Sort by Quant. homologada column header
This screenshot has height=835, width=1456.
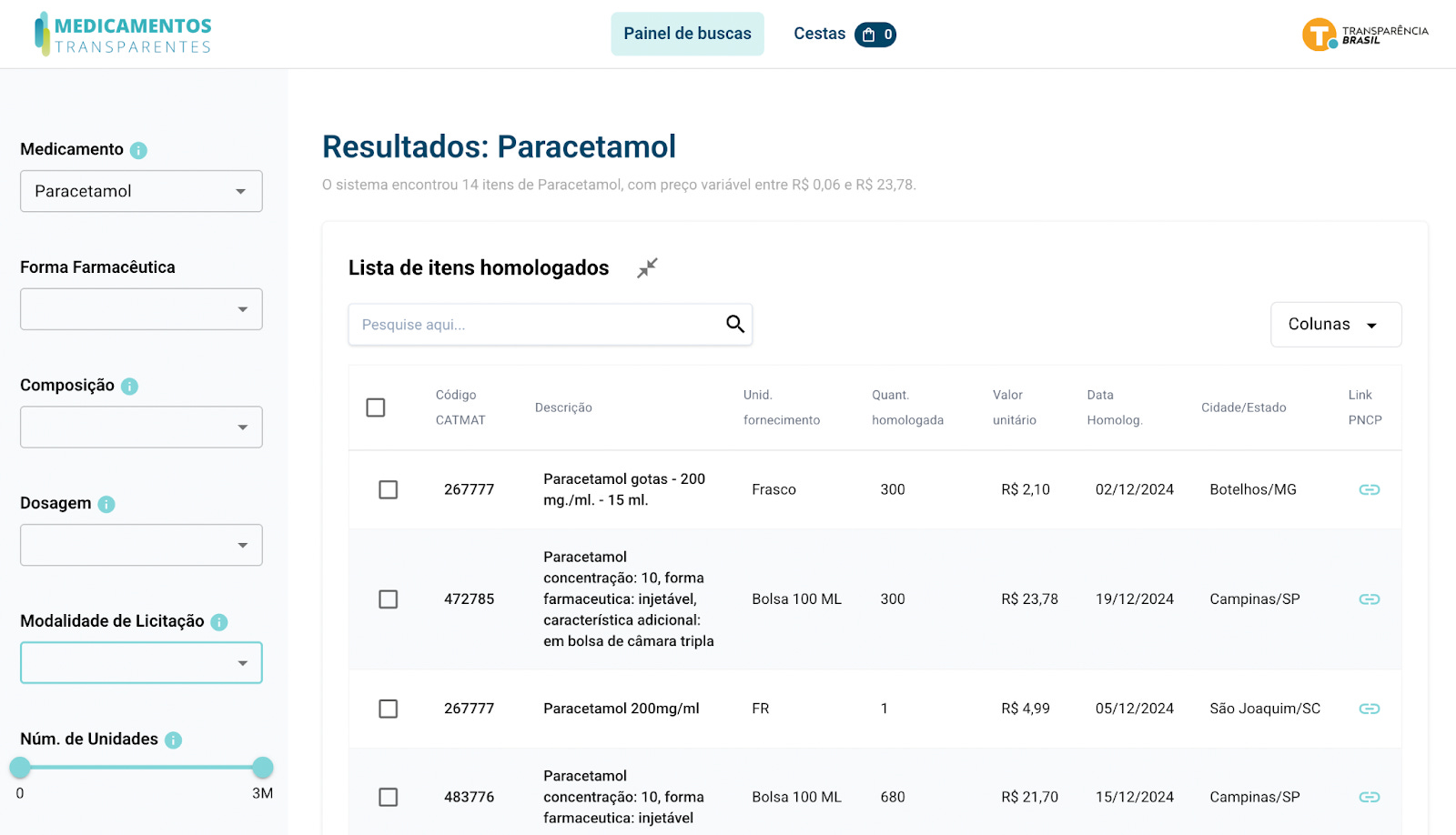click(908, 407)
